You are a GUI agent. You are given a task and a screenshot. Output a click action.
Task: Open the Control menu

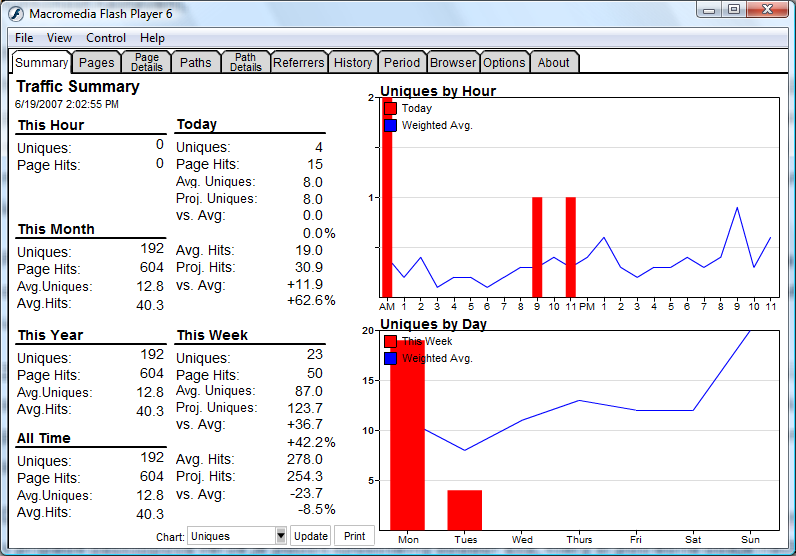pos(106,38)
